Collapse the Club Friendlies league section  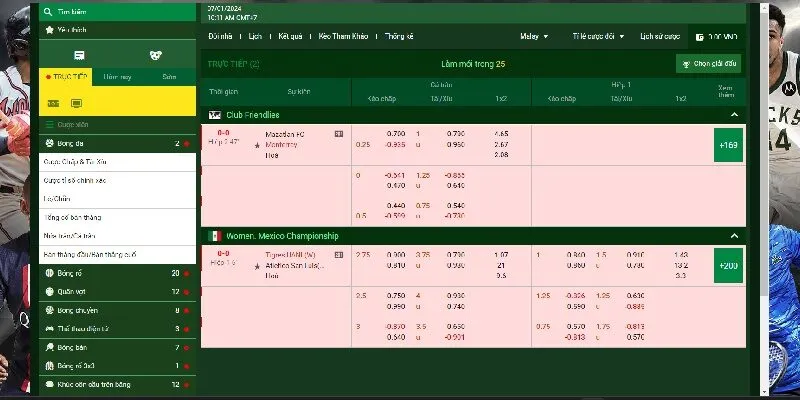(735, 115)
